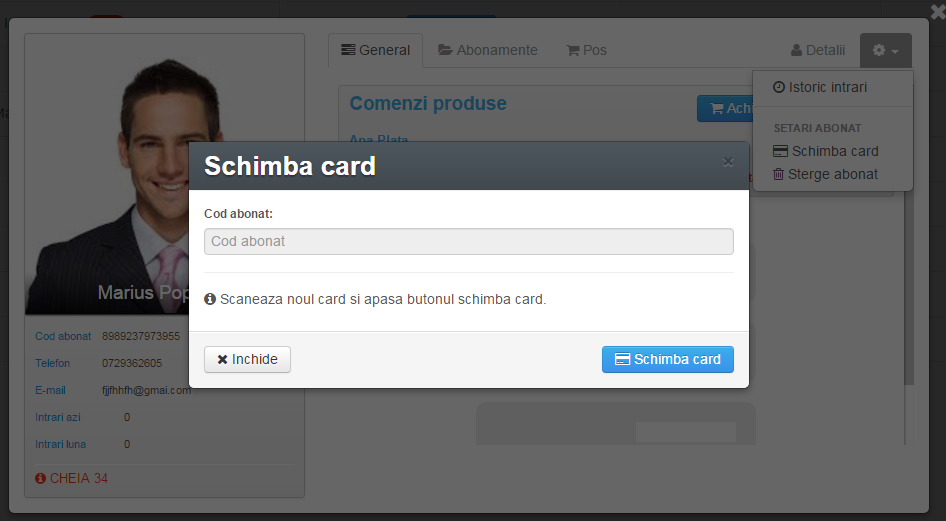946x521 pixels.
Task: Click the partially hidden Achita cart button
Action: (x=725, y=109)
